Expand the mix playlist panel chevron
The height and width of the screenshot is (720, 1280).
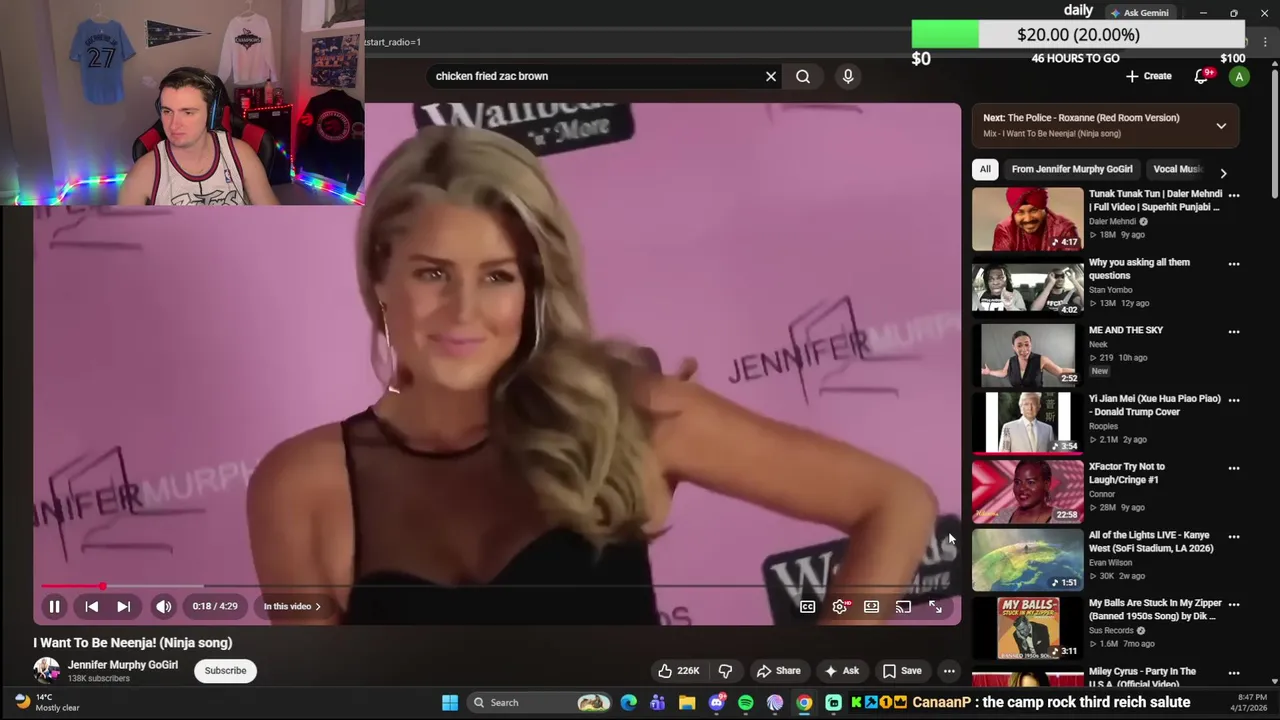pos(1221,126)
